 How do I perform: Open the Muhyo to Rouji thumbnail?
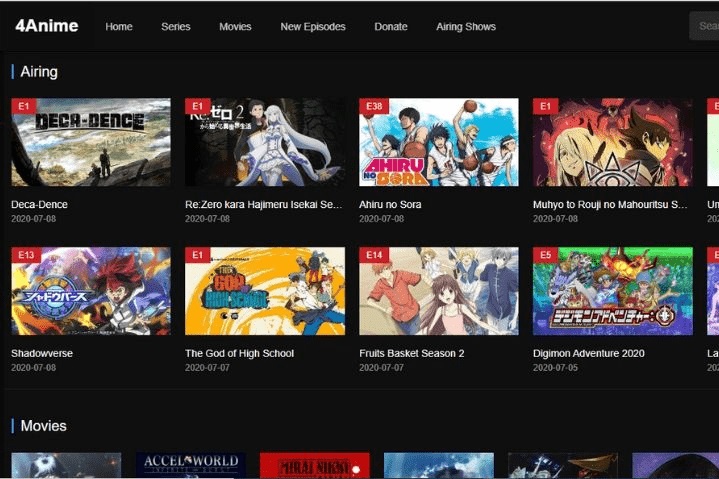613,142
